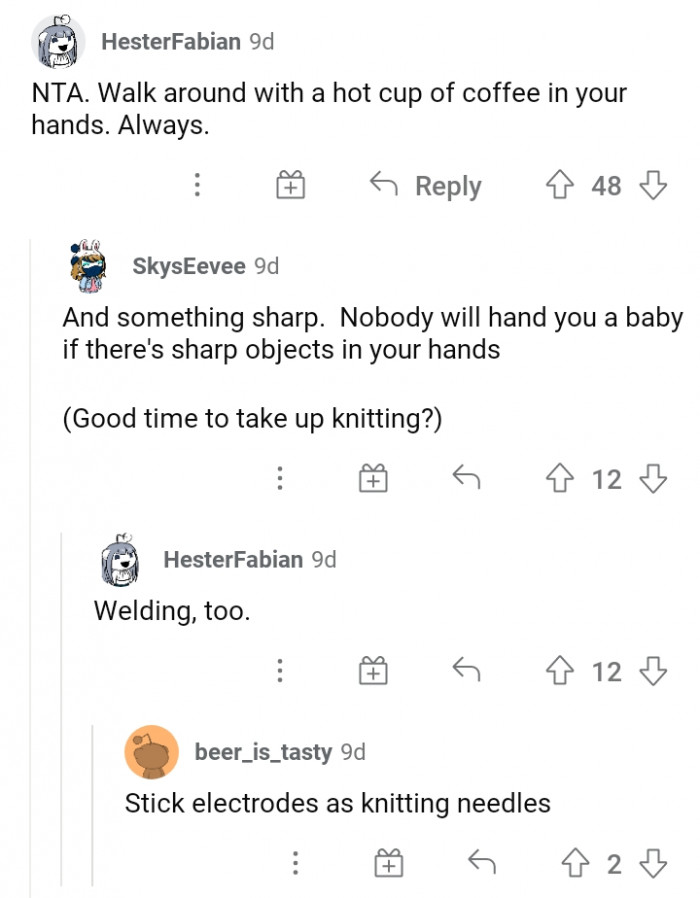This screenshot has height=898, width=700.
Task: Open the overflow menu on SkysEevee's comment
Action: [280, 478]
